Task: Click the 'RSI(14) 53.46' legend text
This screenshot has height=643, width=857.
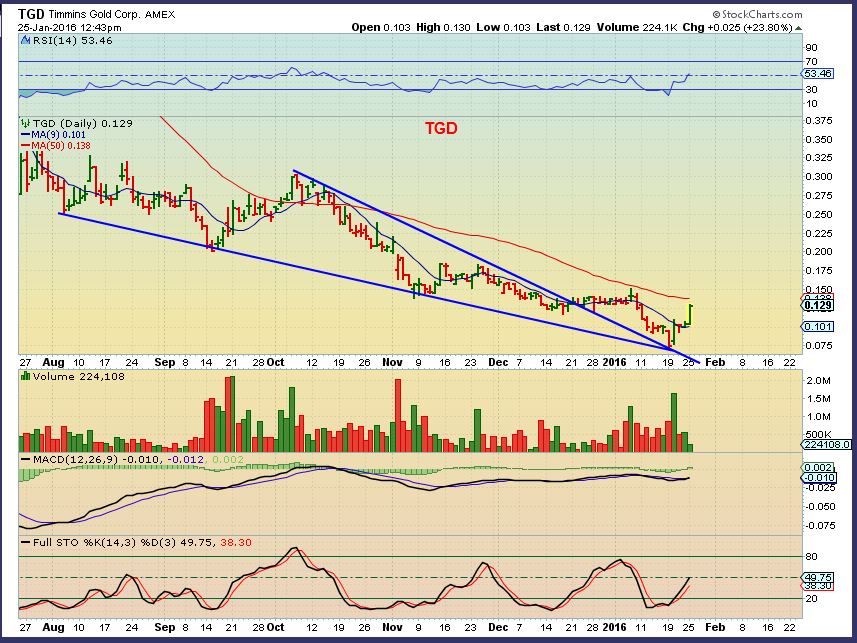Action: (x=72, y=40)
